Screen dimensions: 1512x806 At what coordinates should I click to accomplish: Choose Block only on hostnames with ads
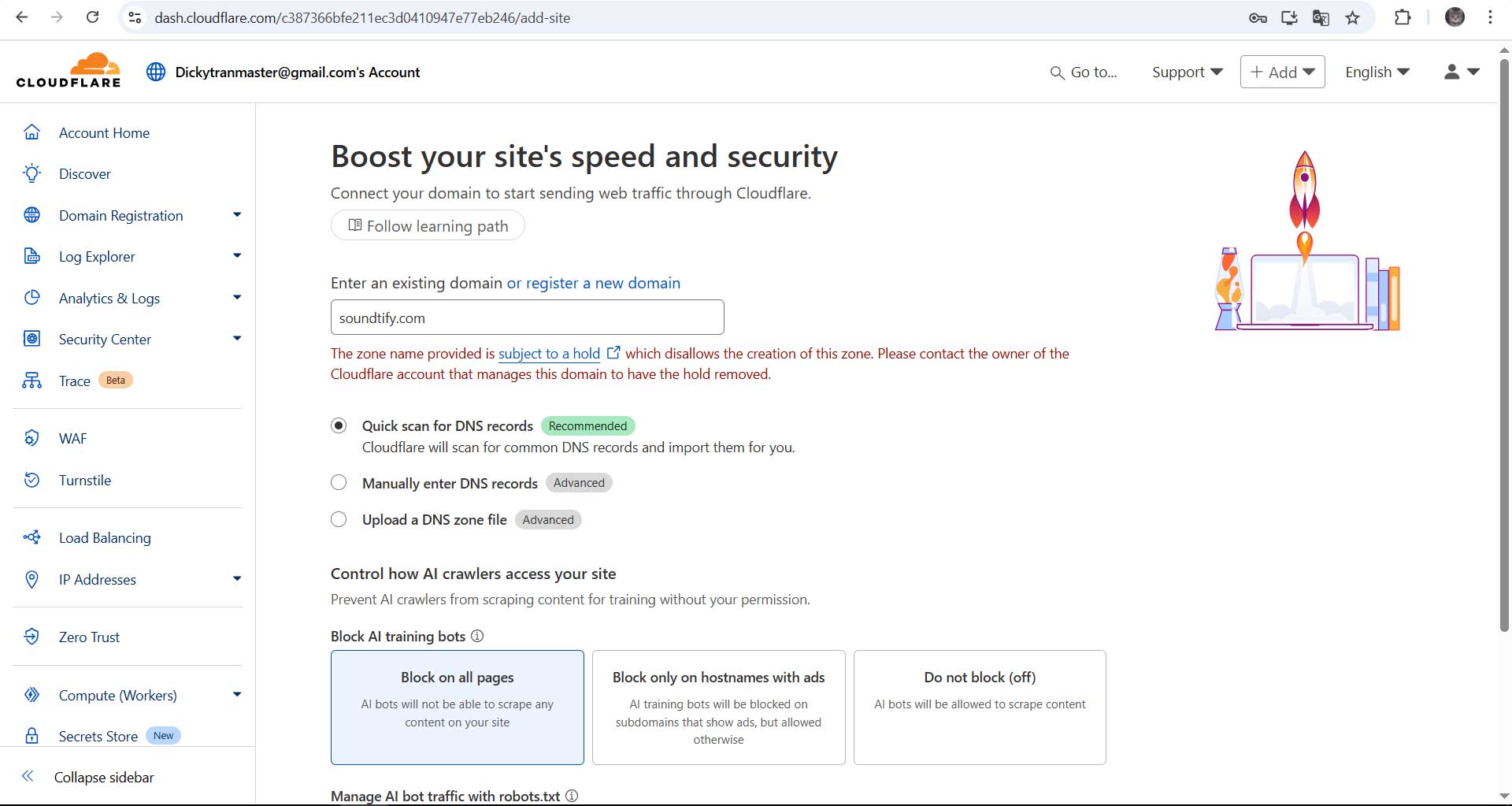point(718,707)
